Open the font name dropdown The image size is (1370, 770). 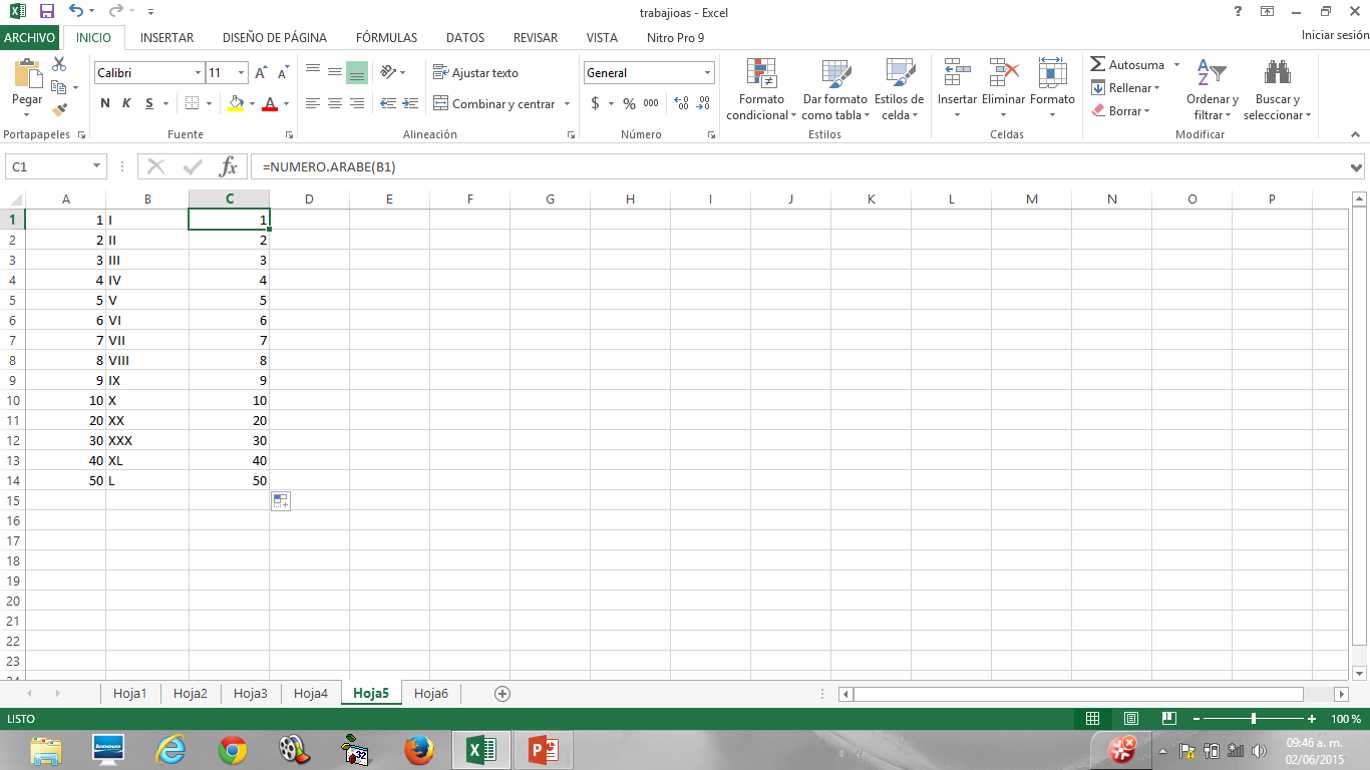click(x=199, y=72)
